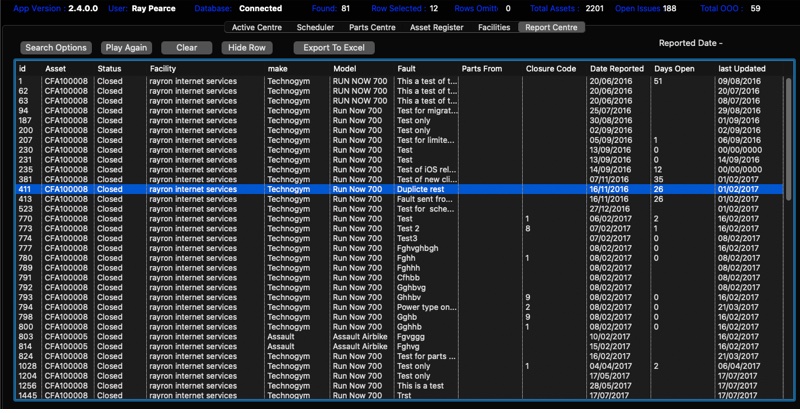Click the 'Fghvg' fault cell

click(408, 346)
